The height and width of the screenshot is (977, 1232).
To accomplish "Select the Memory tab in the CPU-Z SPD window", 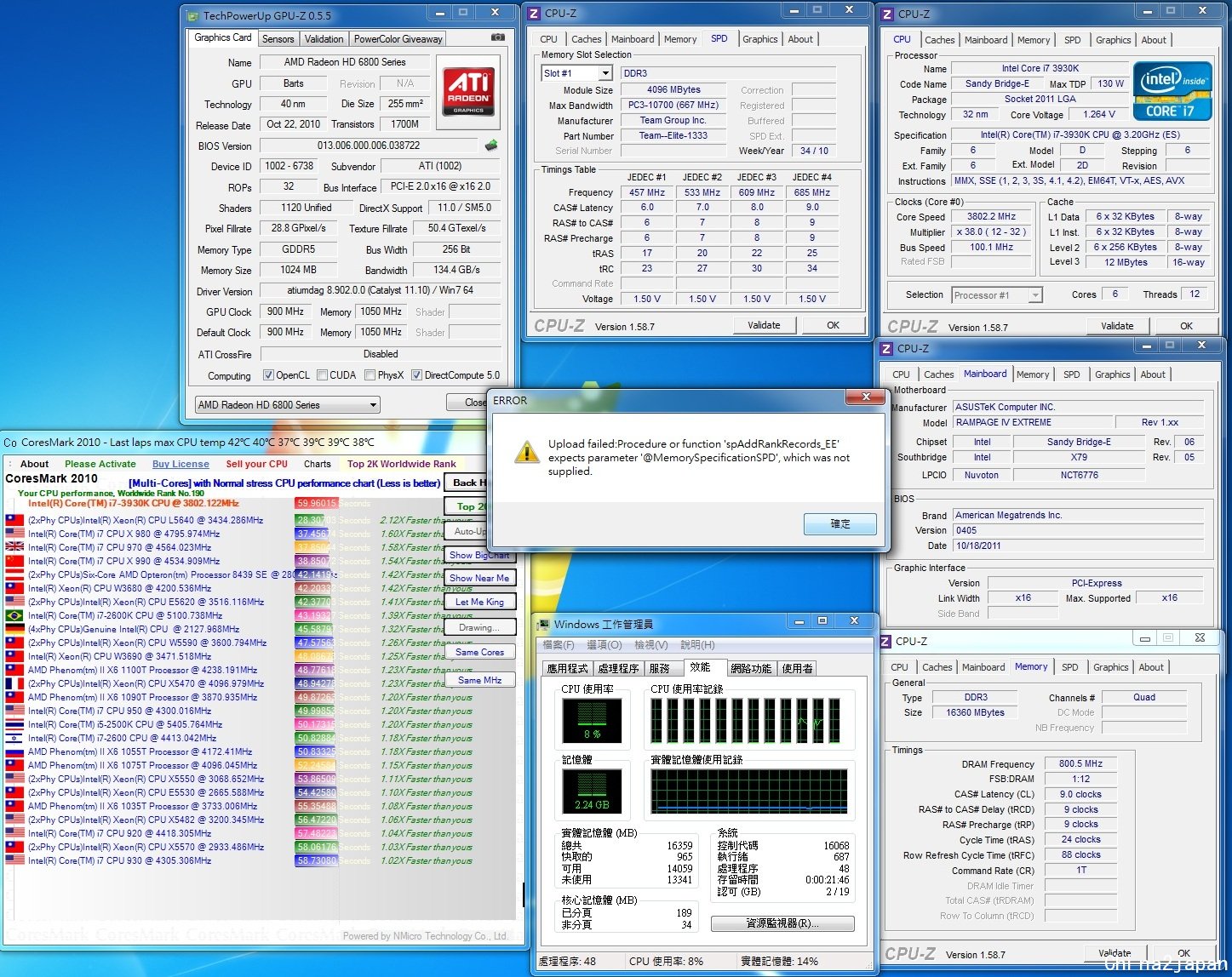I will pos(680,39).
